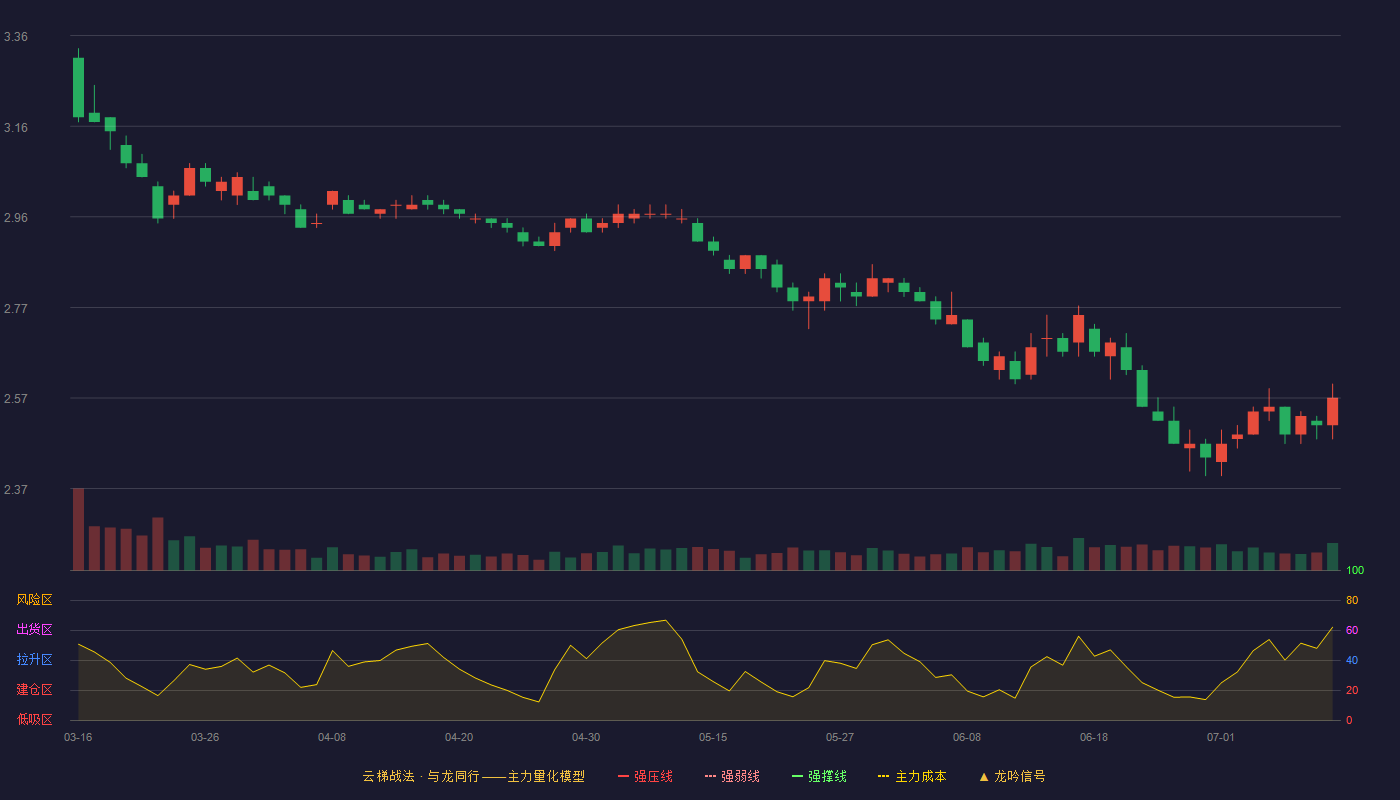Click the blue 40 indicator scale value
This screenshot has width=1400, height=800.
coord(1352,660)
